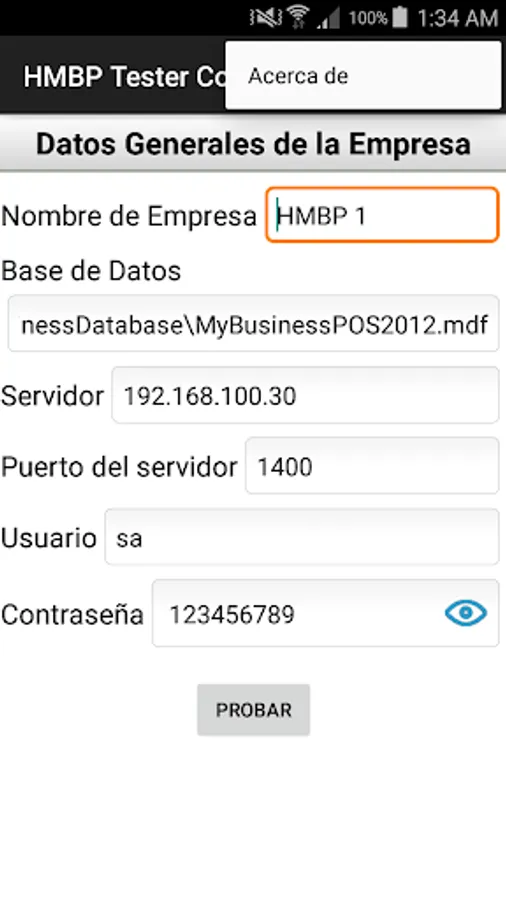Tap the vibrate mute status icon
Viewport: 506px width, 900px height.
click(x=266, y=17)
